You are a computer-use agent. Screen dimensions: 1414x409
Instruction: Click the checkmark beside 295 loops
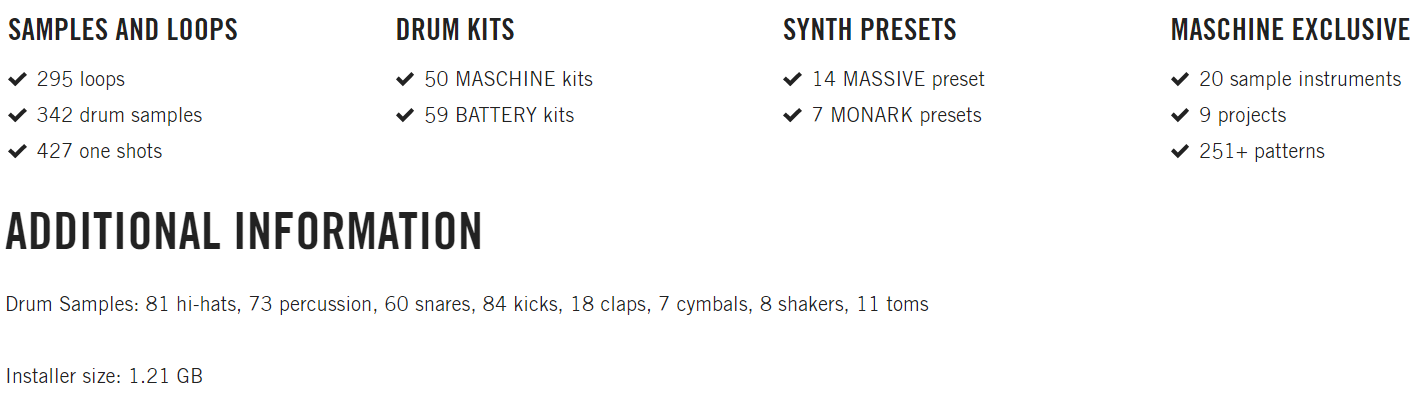point(16,79)
